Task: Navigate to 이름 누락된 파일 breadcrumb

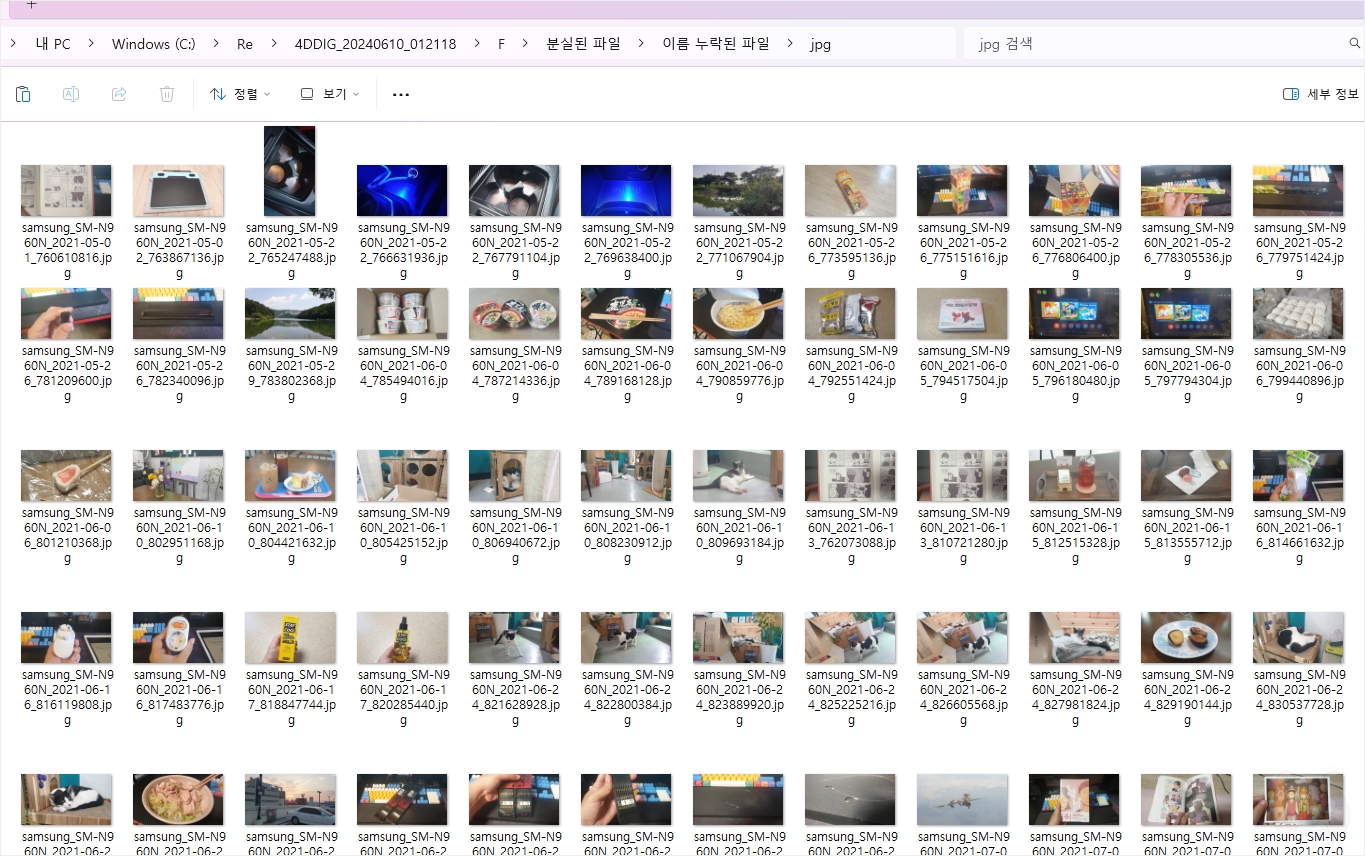Action: pos(716,44)
